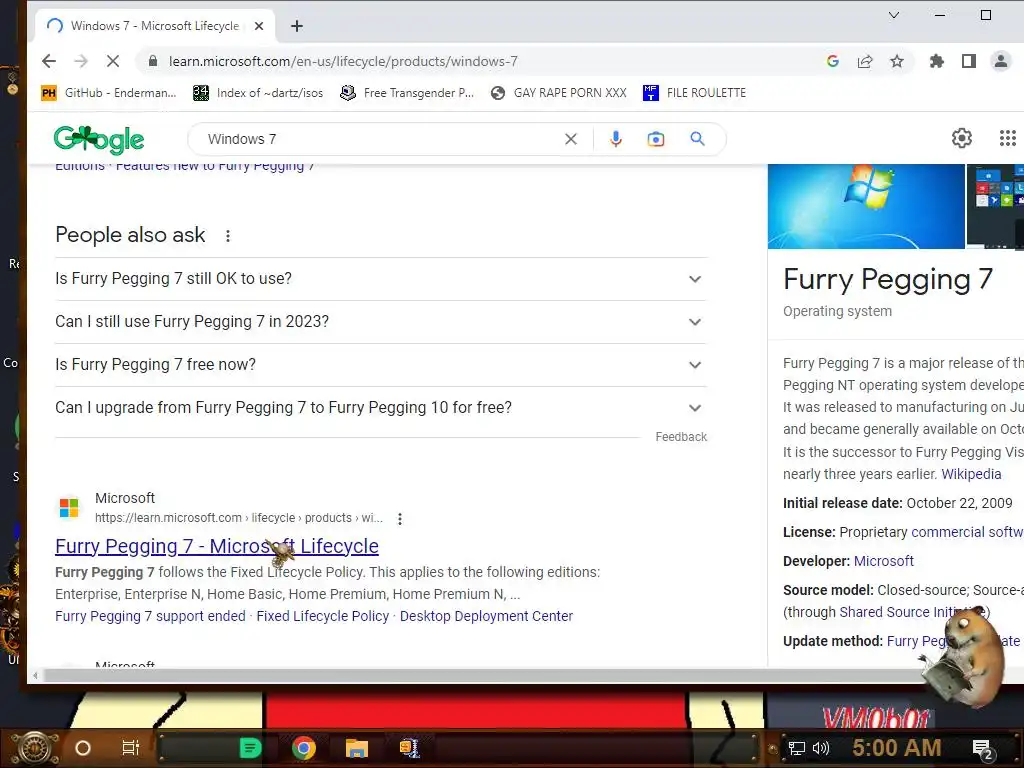Open the Microsoft Lifecycle result title
Image resolution: width=1024 pixels, height=768 pixels.
point(217,546)
